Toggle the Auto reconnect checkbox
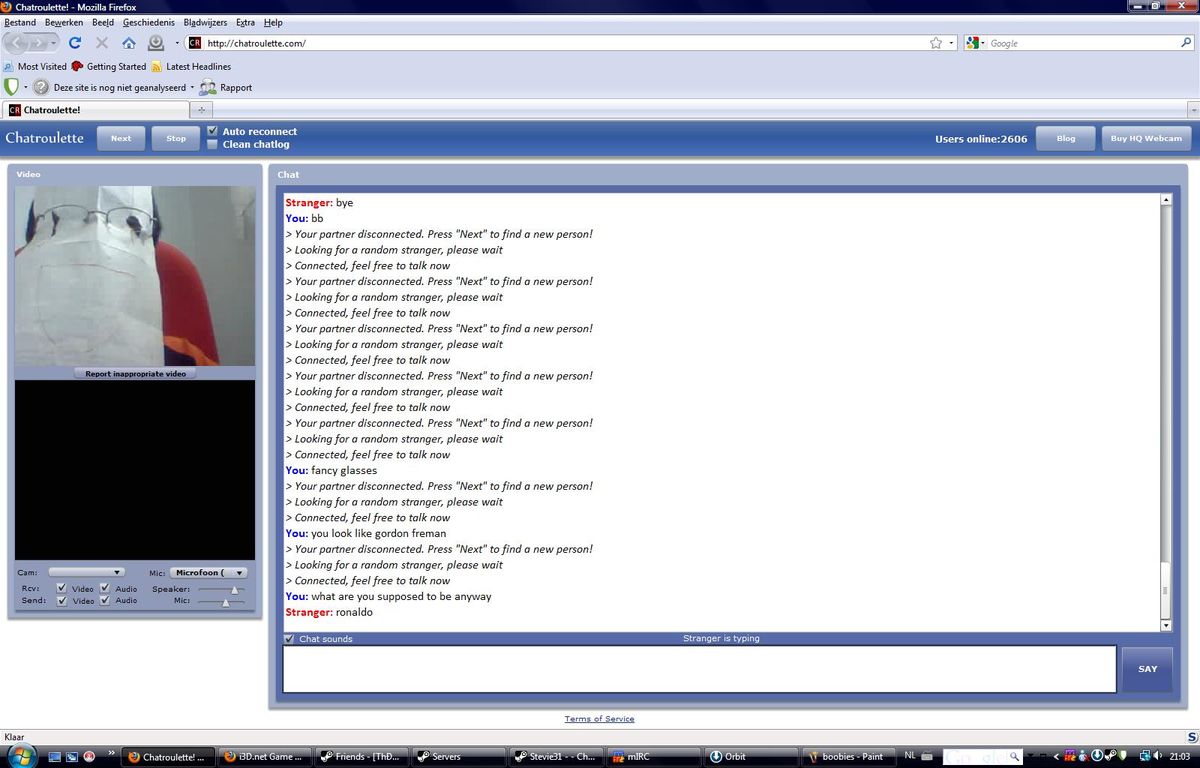The image size is (1200, 768). point(212,131)
